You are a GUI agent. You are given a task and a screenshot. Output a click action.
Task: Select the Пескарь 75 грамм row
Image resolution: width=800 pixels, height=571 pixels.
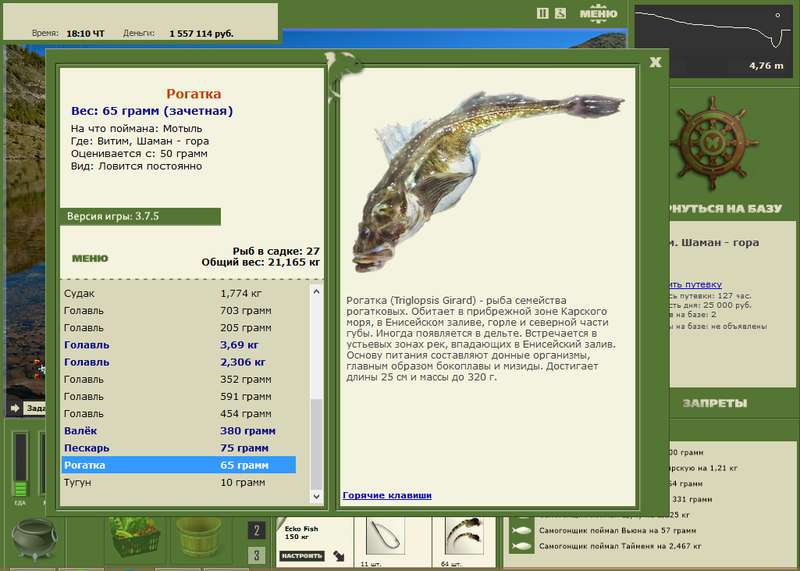click(179, 448)
